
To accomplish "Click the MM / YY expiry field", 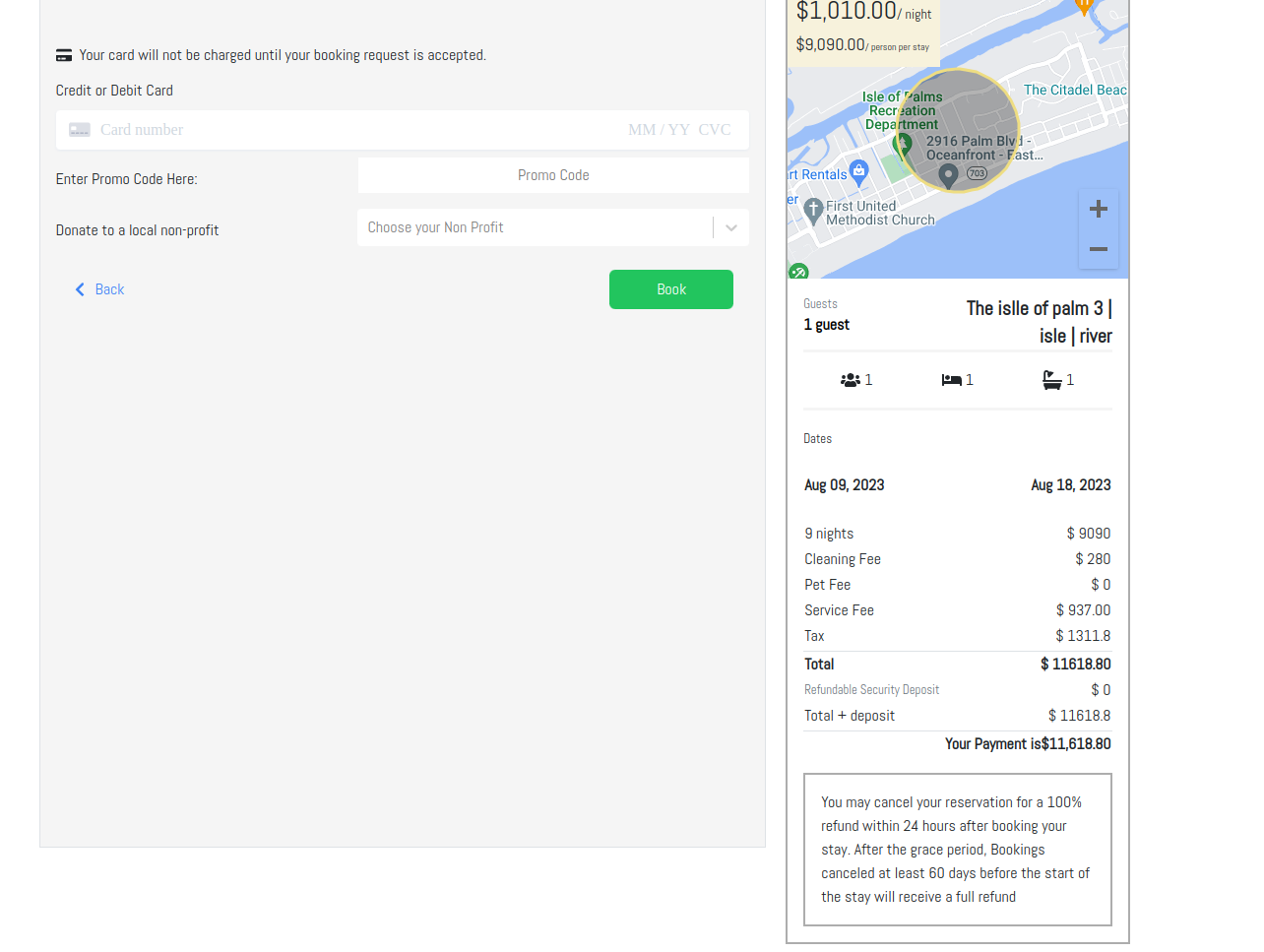I will 659,130.
